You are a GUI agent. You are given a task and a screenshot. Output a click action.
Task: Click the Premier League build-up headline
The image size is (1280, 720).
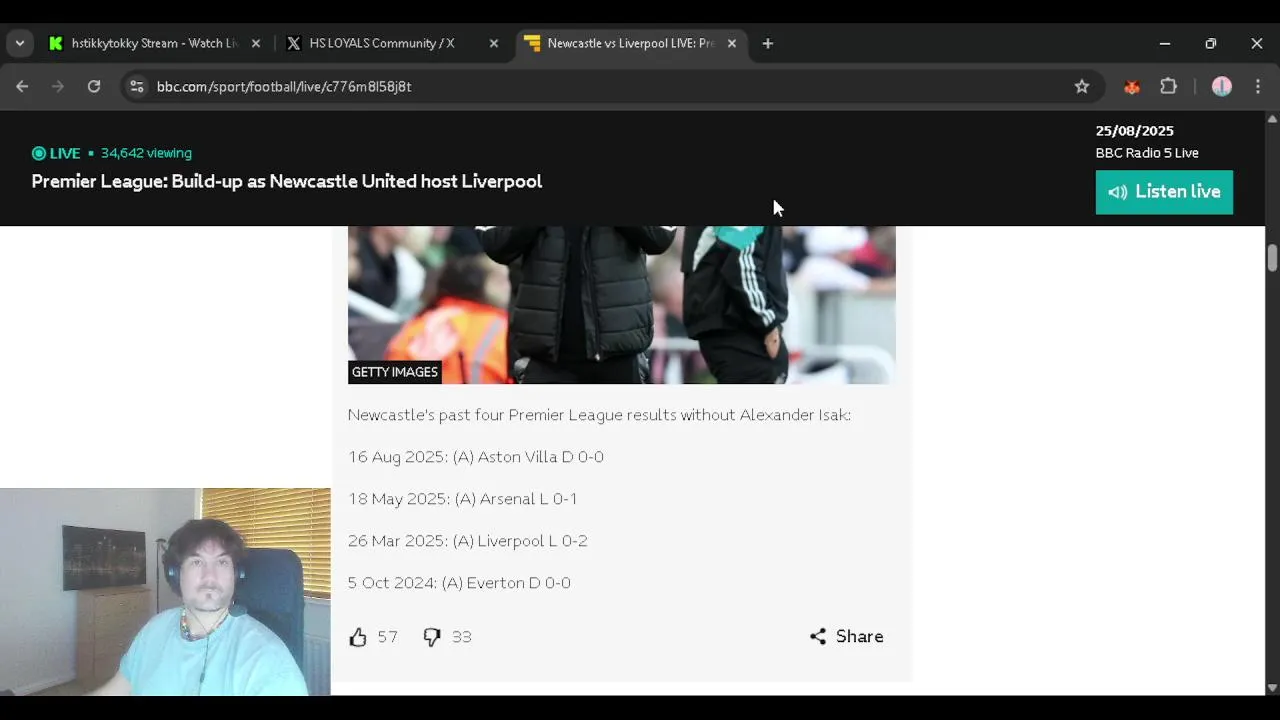[287, 181]
